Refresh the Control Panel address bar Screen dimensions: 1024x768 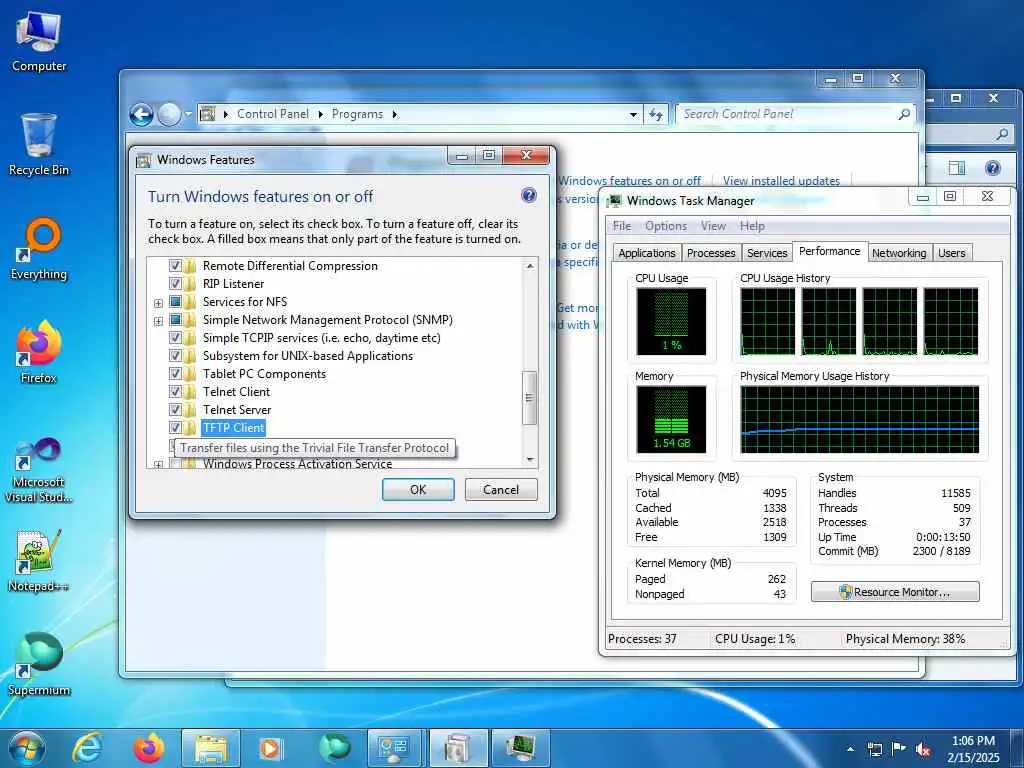point(656,114)
